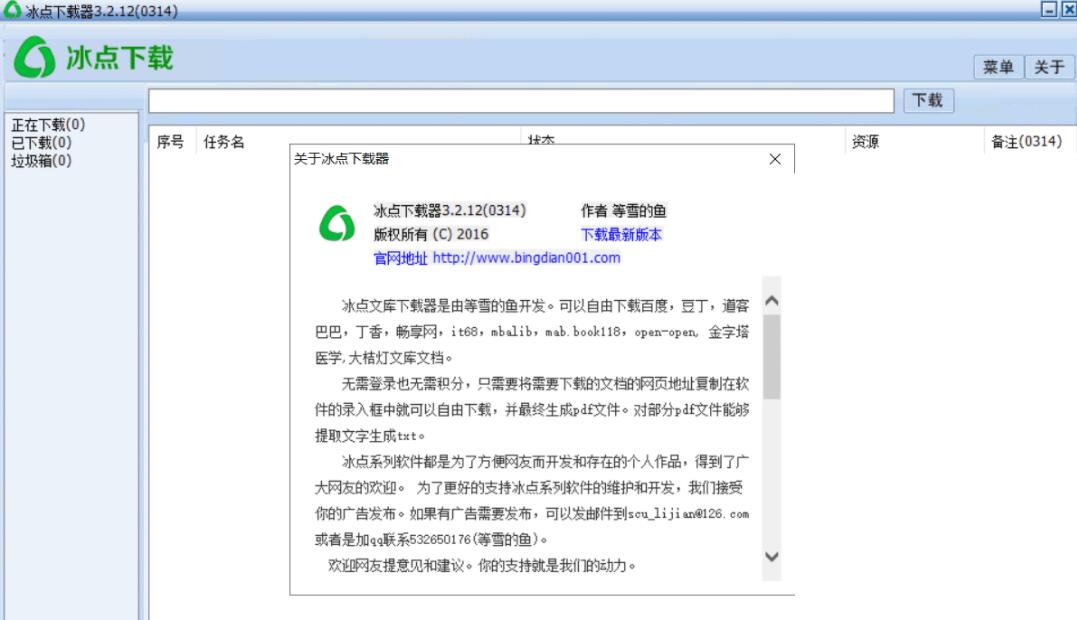
Task: Click the 冰点下载器3.2.12(0314) window title text
Action: [x=102, y=11]
